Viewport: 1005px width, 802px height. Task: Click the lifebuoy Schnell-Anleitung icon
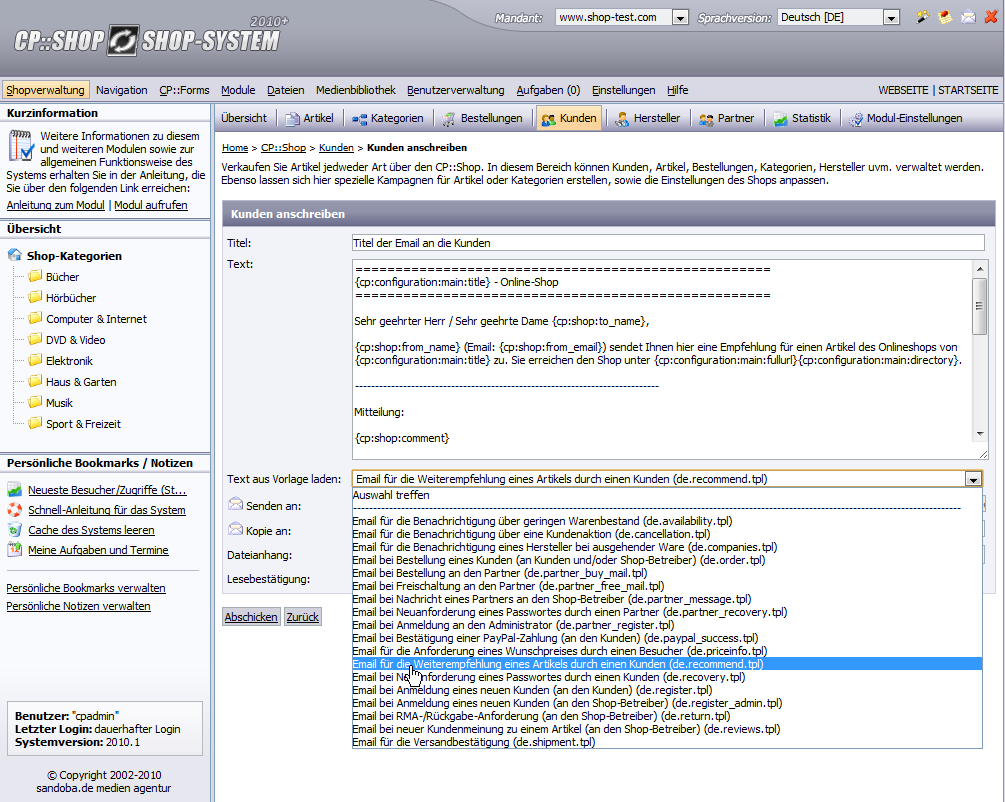coord(15,510)
